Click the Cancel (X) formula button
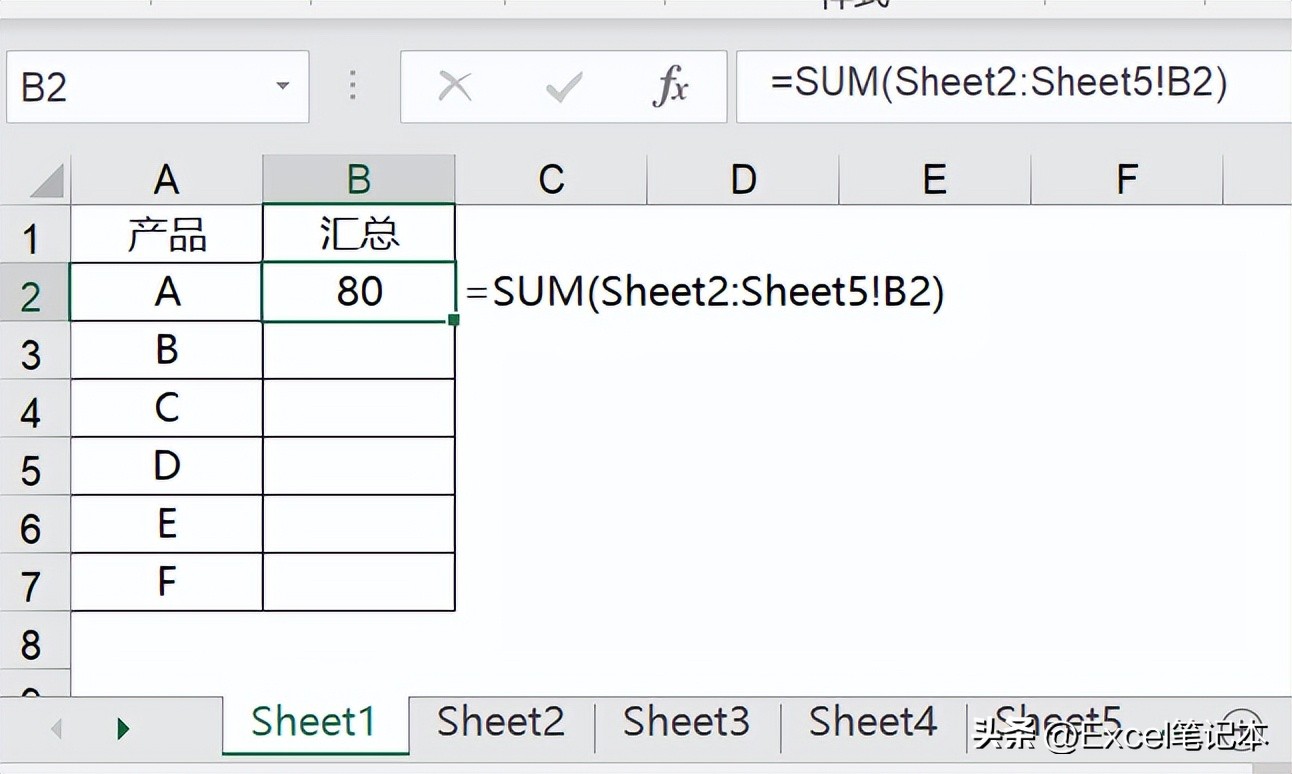The width and height of the screenshot is (1292, 774). [455, 88]
